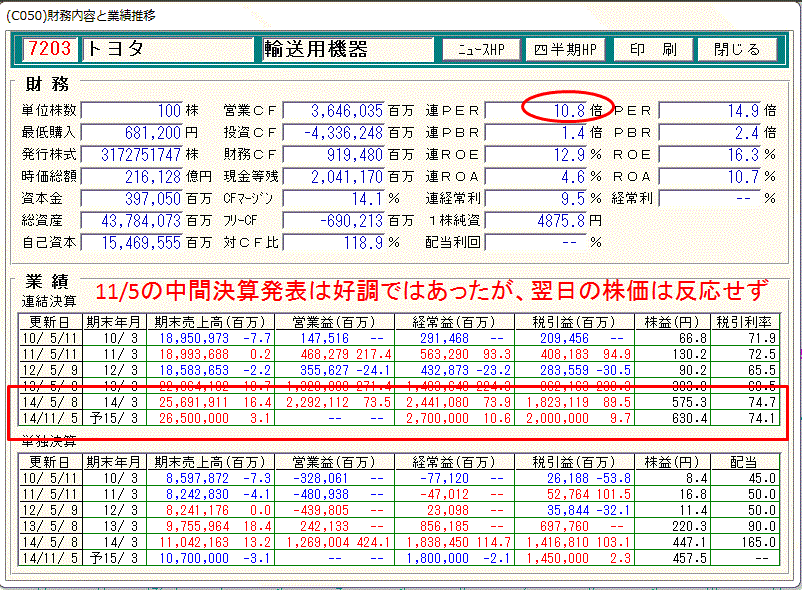Click the 更新日 header in 連結決算 table
The height and width of the screenshot is (590, 802).
tap(50, 322)
